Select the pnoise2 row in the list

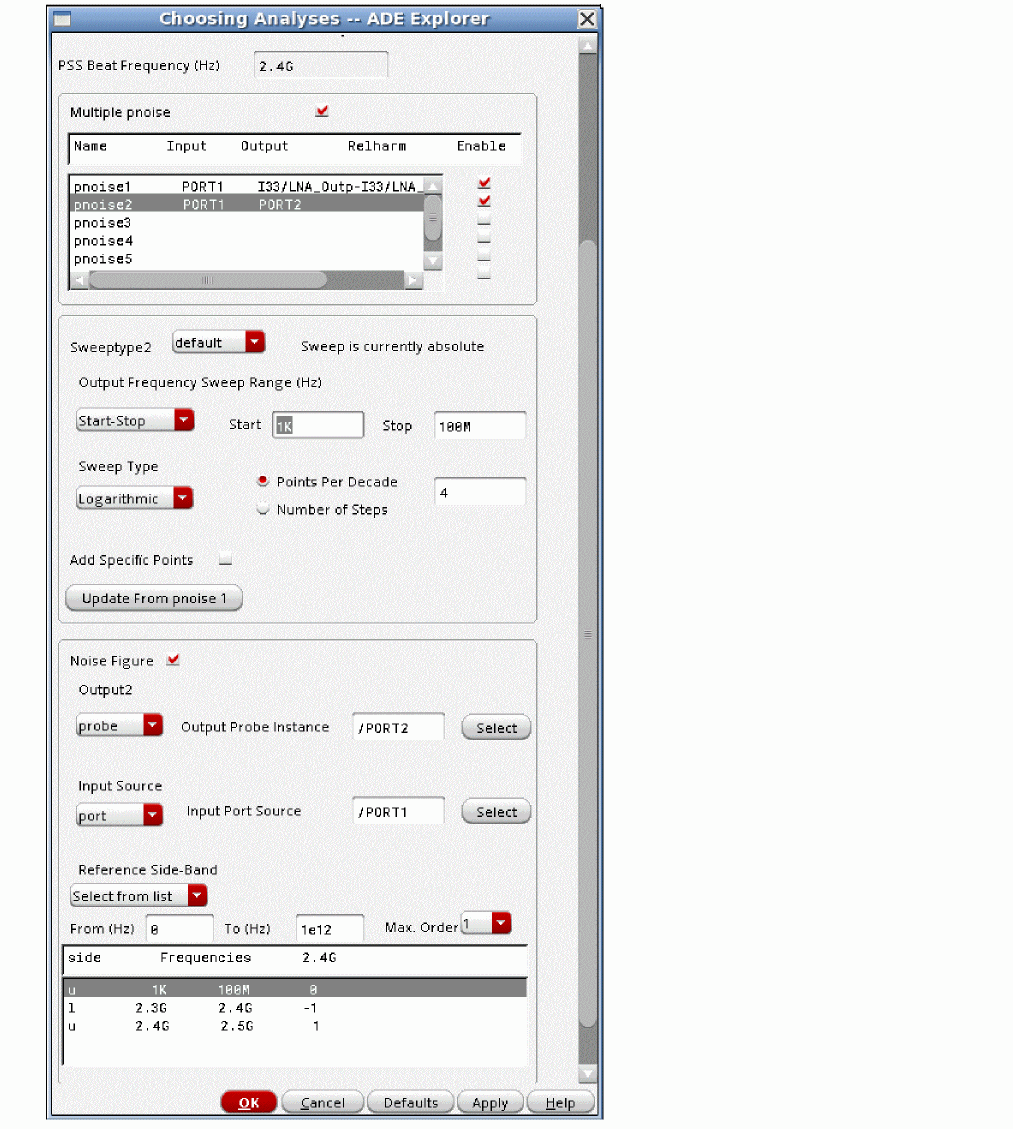coord(247,204)
